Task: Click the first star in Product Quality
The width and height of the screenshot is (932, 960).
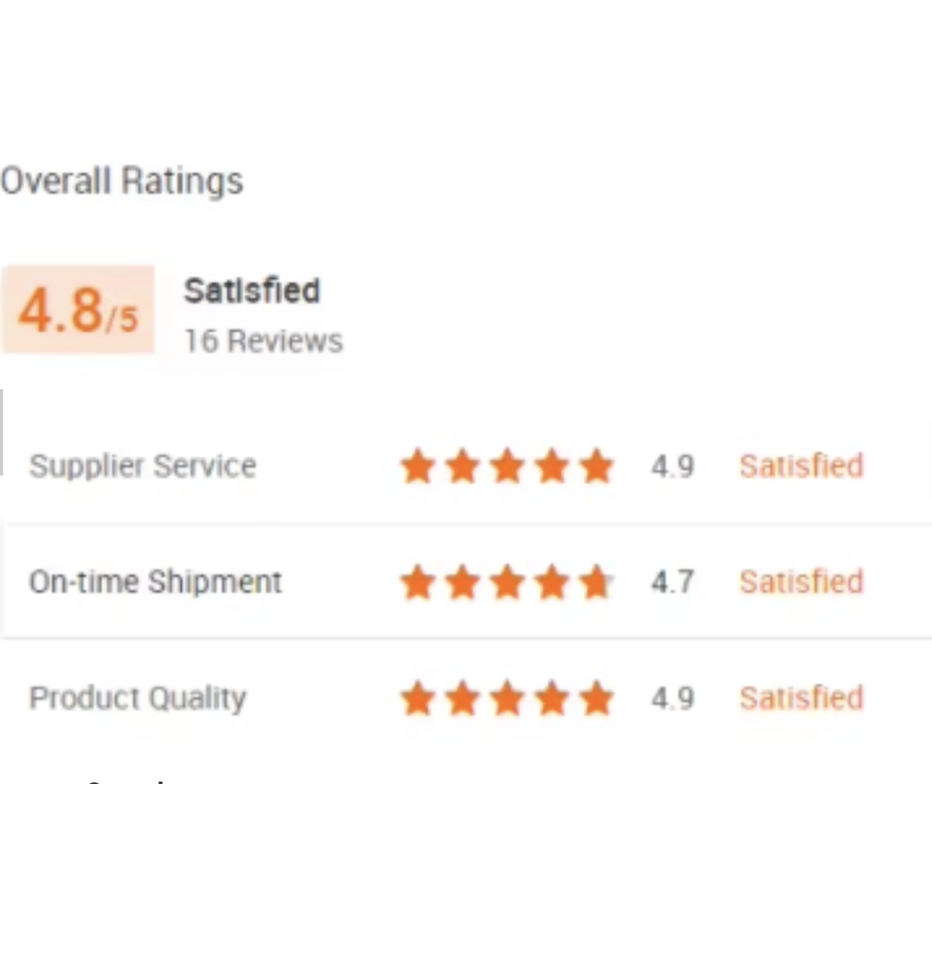Action: click(417, 698)
